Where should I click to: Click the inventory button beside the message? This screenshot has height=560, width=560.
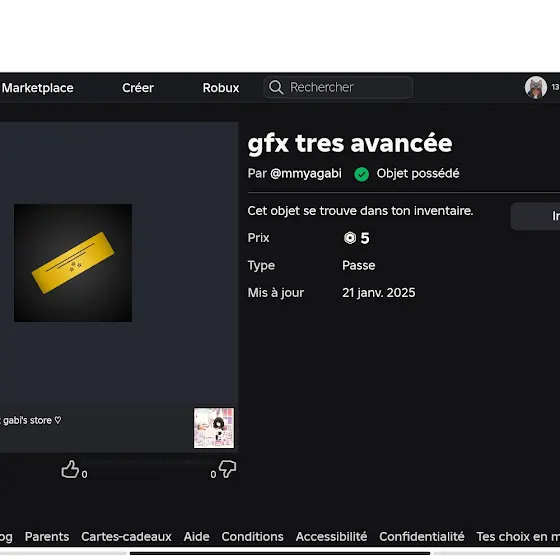coord(535,216)
